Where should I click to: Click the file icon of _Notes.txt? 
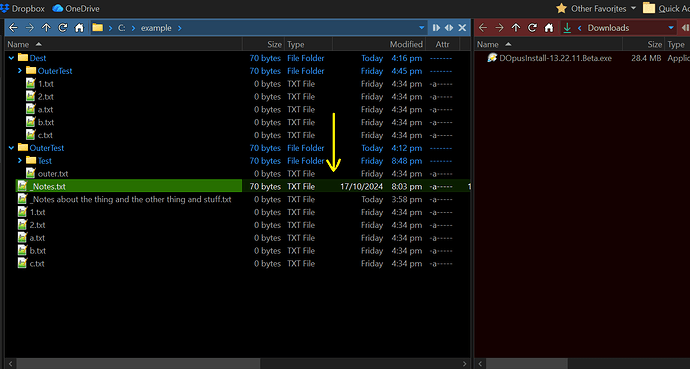tap(22, 186)
